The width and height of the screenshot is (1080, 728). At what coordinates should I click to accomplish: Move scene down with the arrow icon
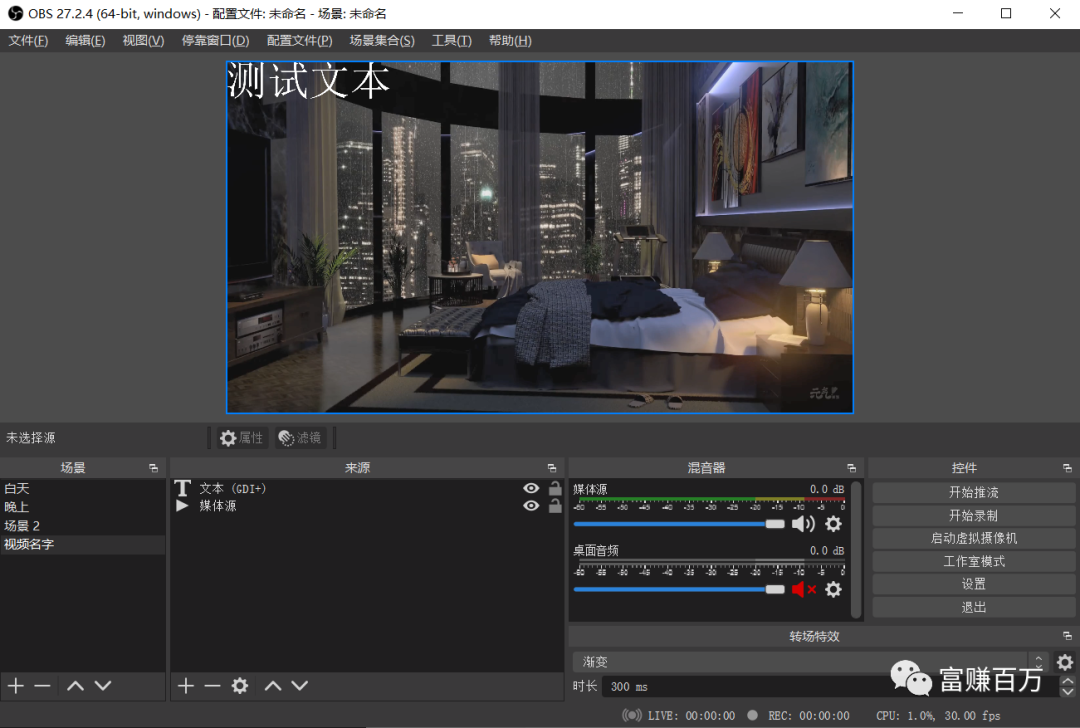click(102, 686)
